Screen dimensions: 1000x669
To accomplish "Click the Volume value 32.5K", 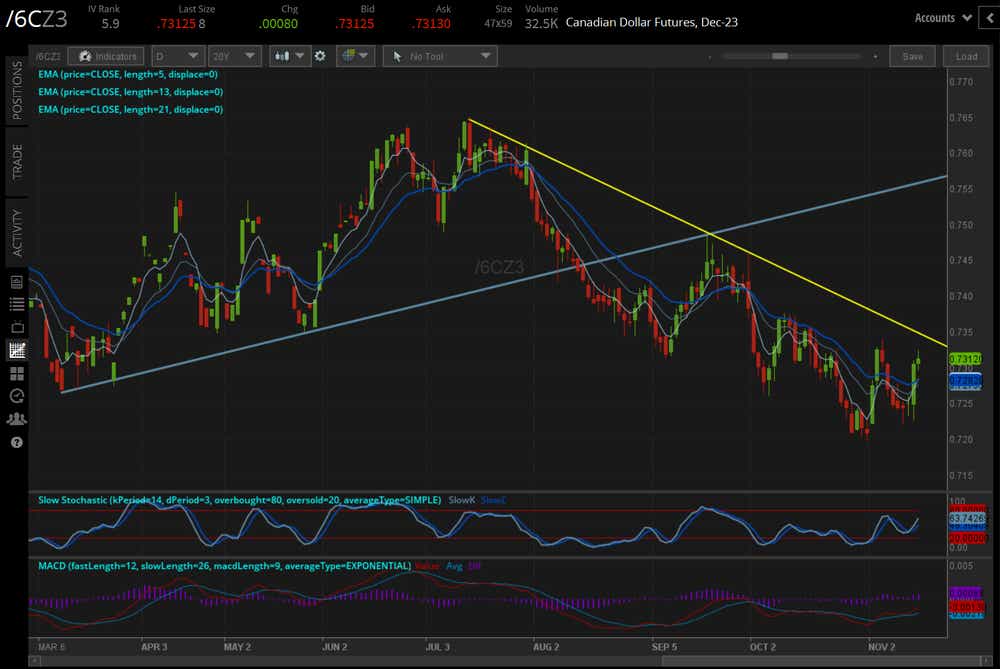I will coord(541,24).
